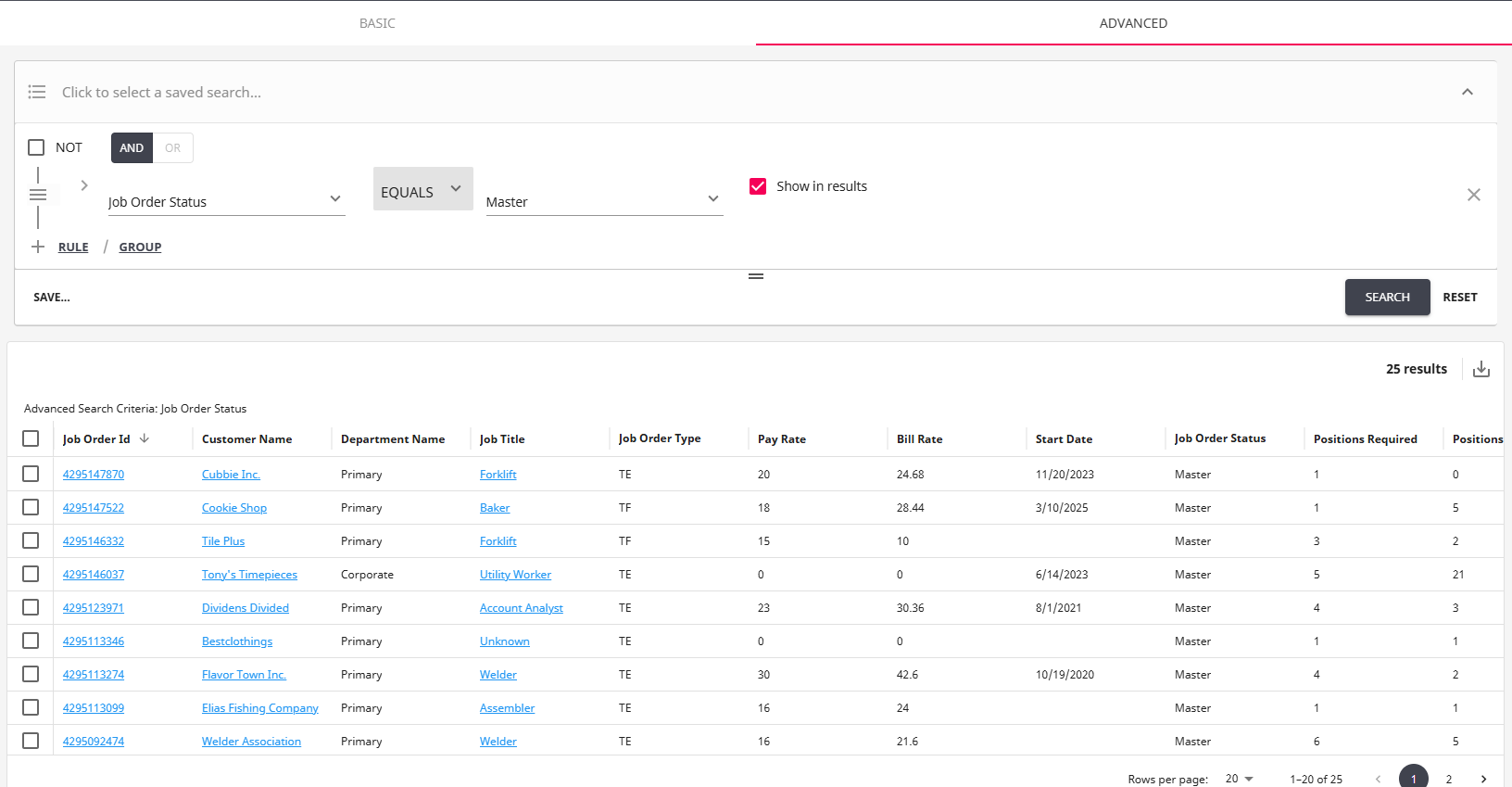Download the results export icon
The height and width of the screenshot is (787, 1512).
click(x=1481, y=369)
